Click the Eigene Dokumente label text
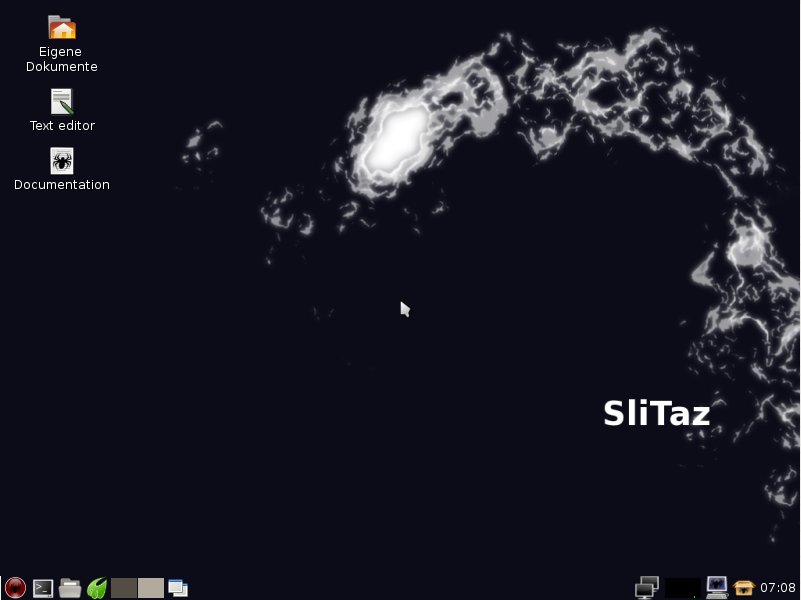The height and width of the screenshot is (600, 801). (62, 59)
